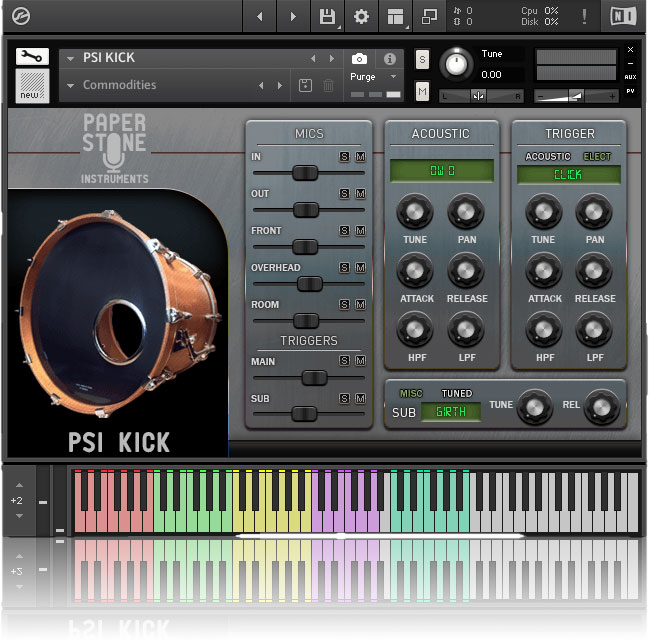Click the wrench edit instrument icon

[x=32, y=57]
